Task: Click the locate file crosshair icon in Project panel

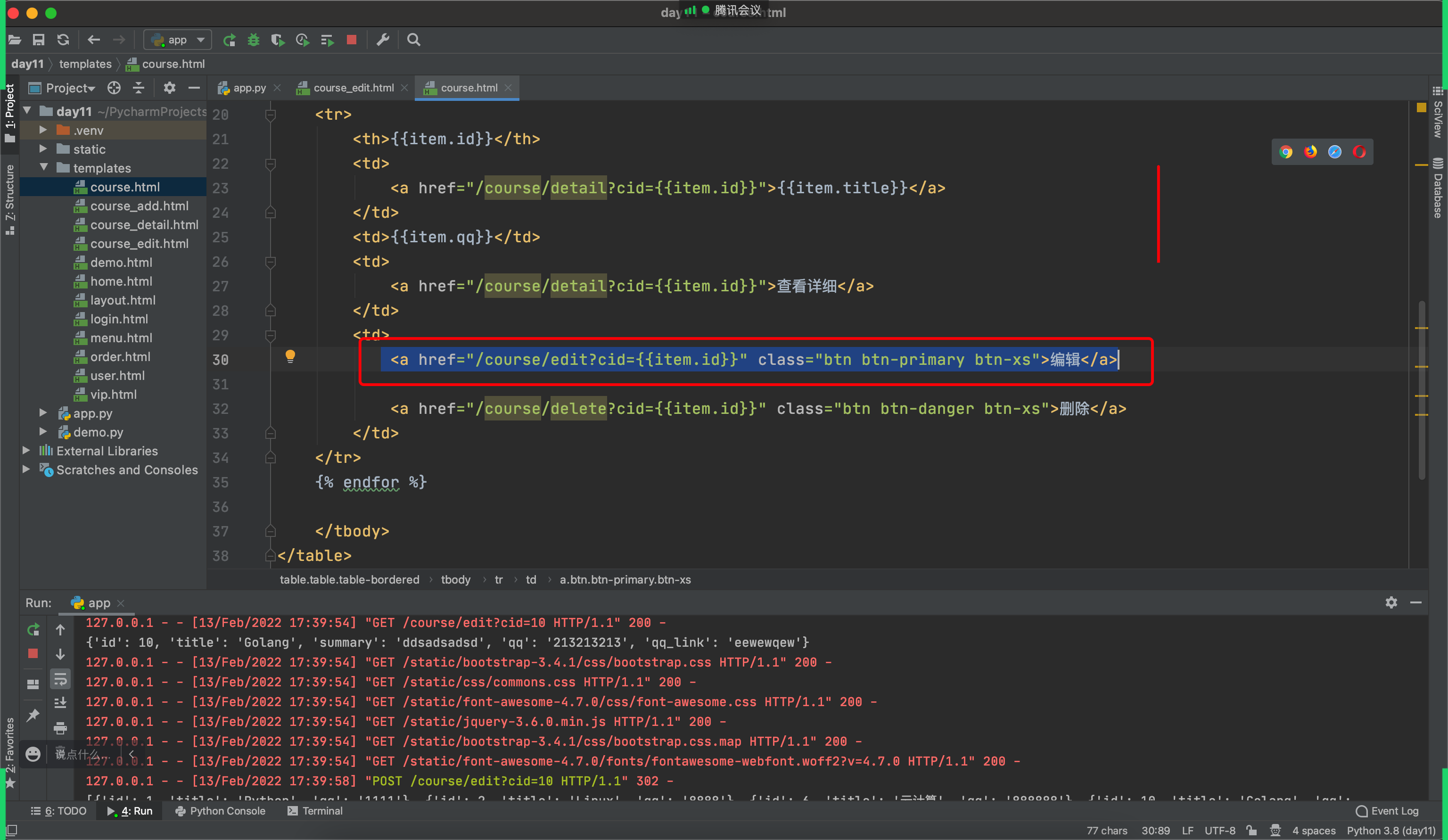Action: tap(114, 88)
